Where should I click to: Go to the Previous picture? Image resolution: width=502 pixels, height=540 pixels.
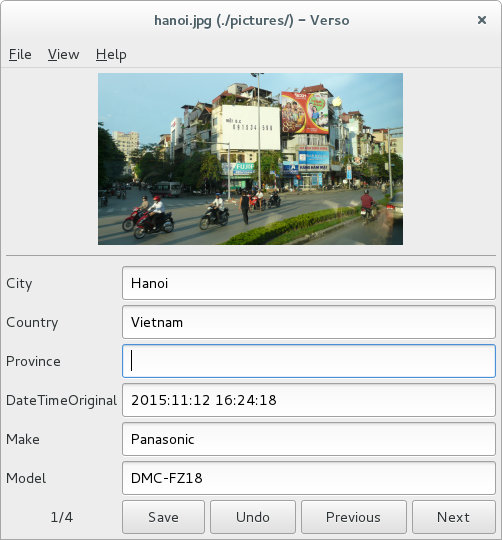(x=354, y=517)
